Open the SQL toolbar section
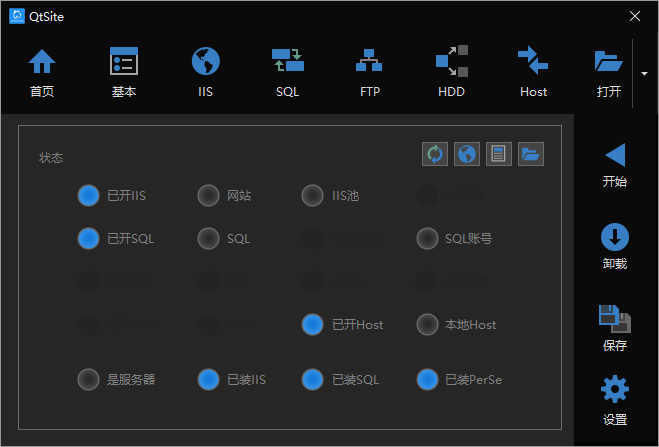659x447 pixels. point(288,73)
